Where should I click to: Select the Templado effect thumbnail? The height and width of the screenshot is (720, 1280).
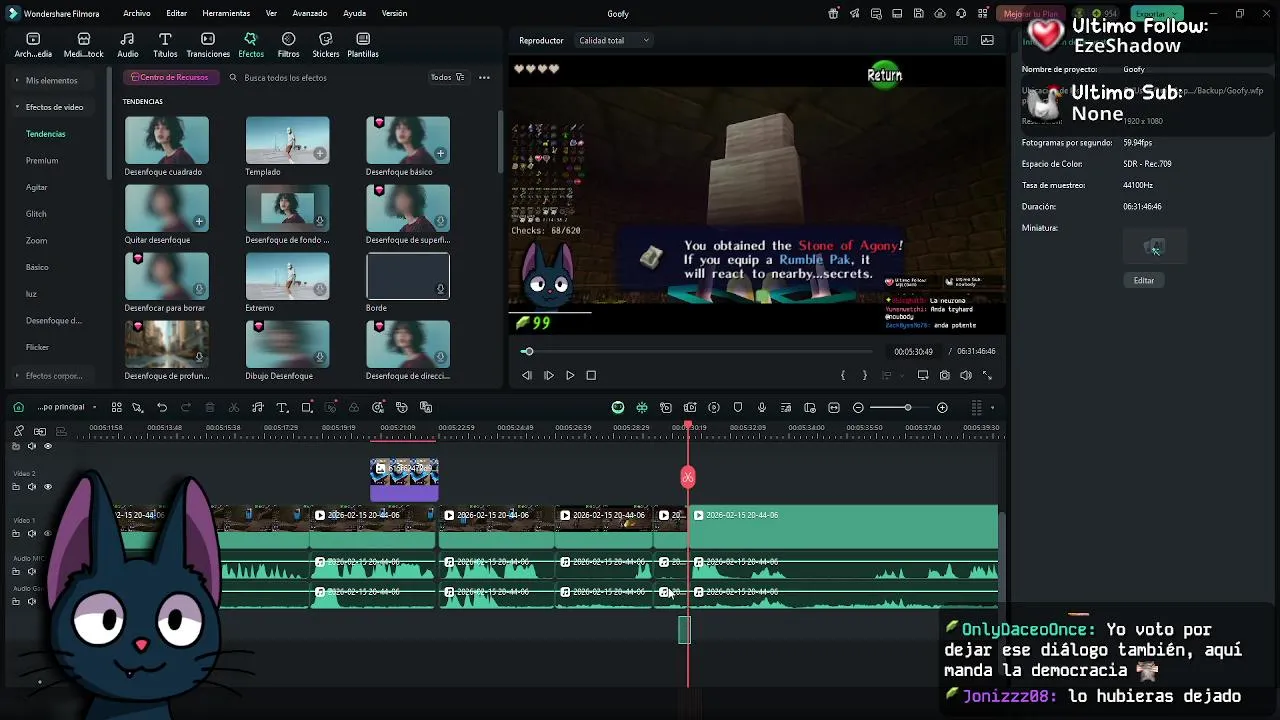(x=287, y=140)
